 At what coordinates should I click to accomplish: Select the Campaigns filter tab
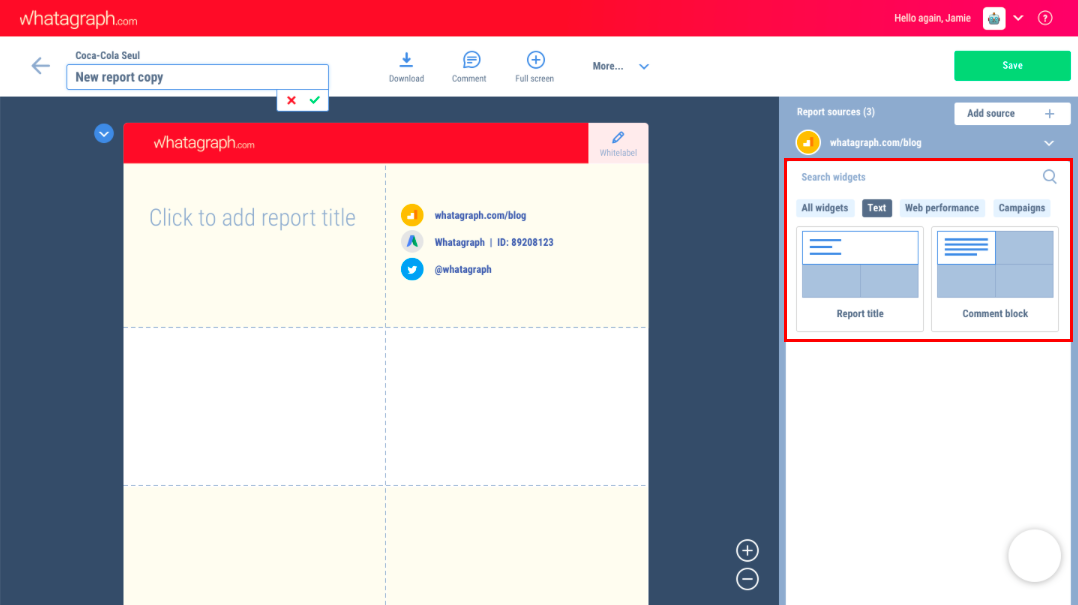(x=1022, y=208)
